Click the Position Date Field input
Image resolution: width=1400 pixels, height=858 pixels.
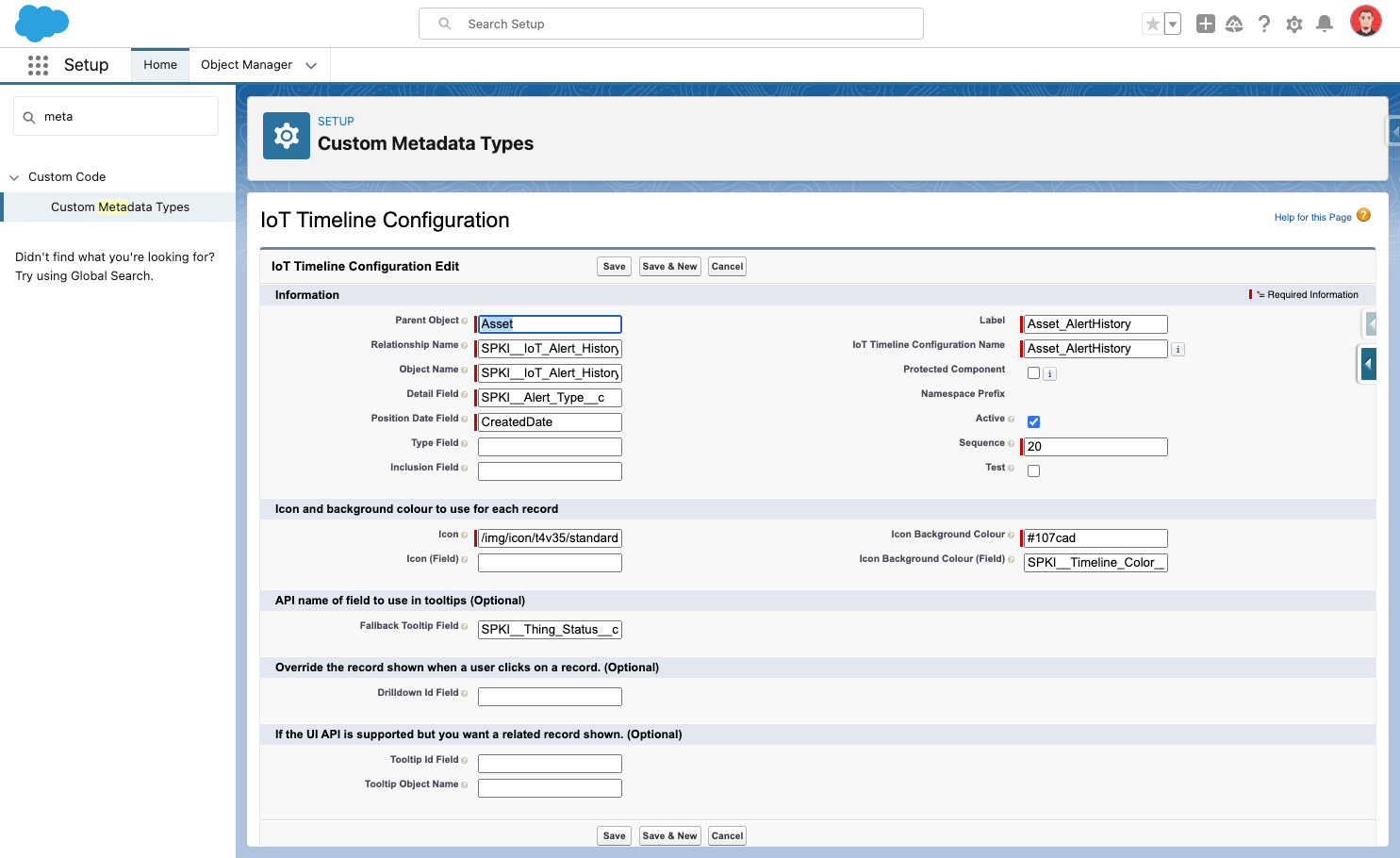coord(550,422)
